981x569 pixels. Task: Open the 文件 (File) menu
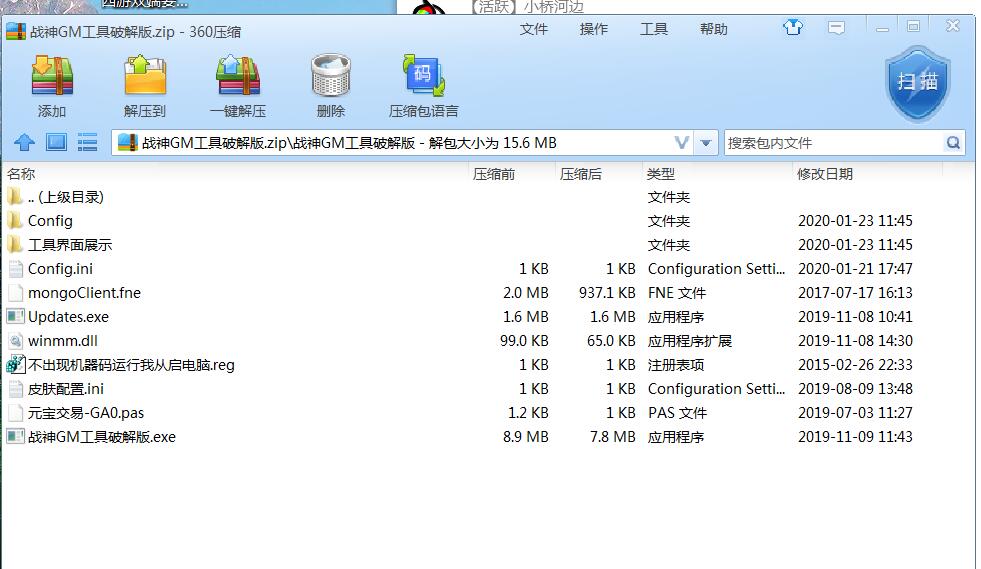tap(534, 29)
